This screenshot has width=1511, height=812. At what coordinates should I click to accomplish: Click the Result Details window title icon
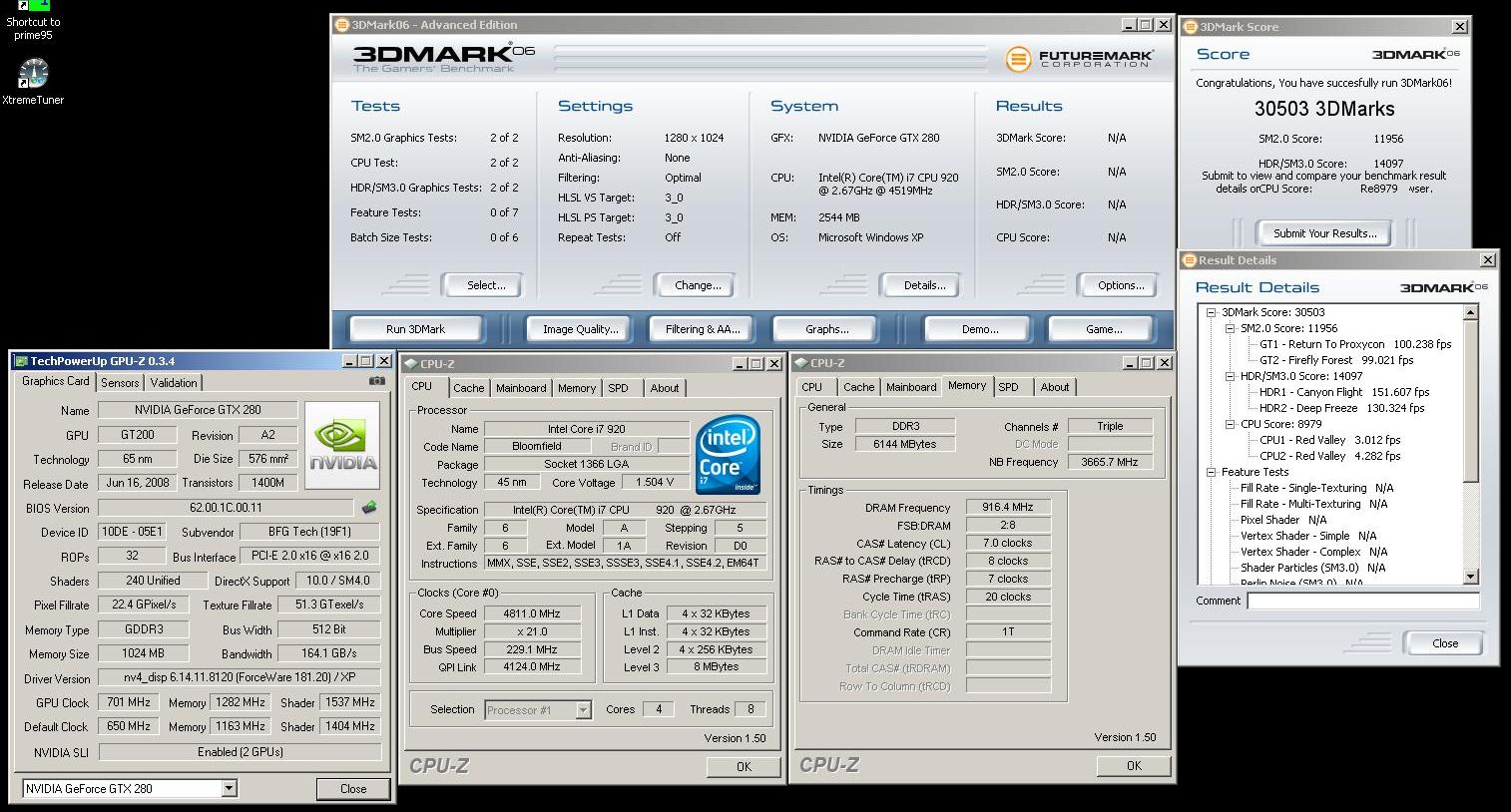tap(1189, 260)
